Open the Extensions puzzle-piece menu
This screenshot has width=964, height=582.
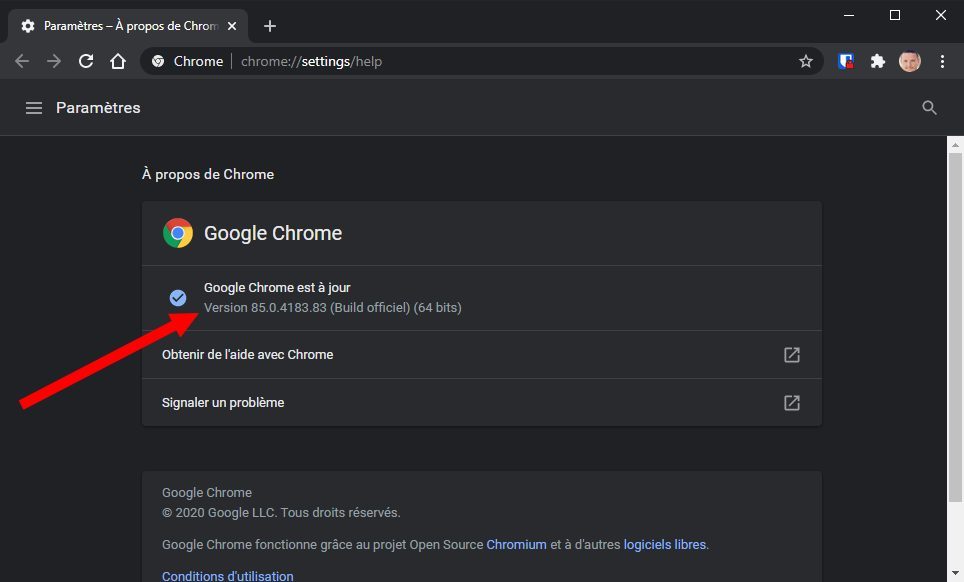(878, 61)
